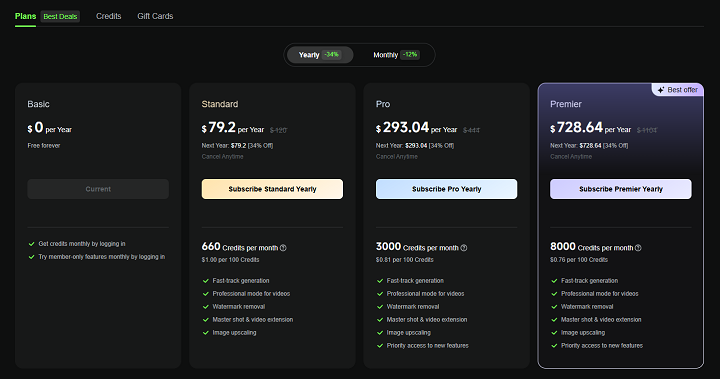Click Priority access to new features in Pro

[x=428, y=345]
